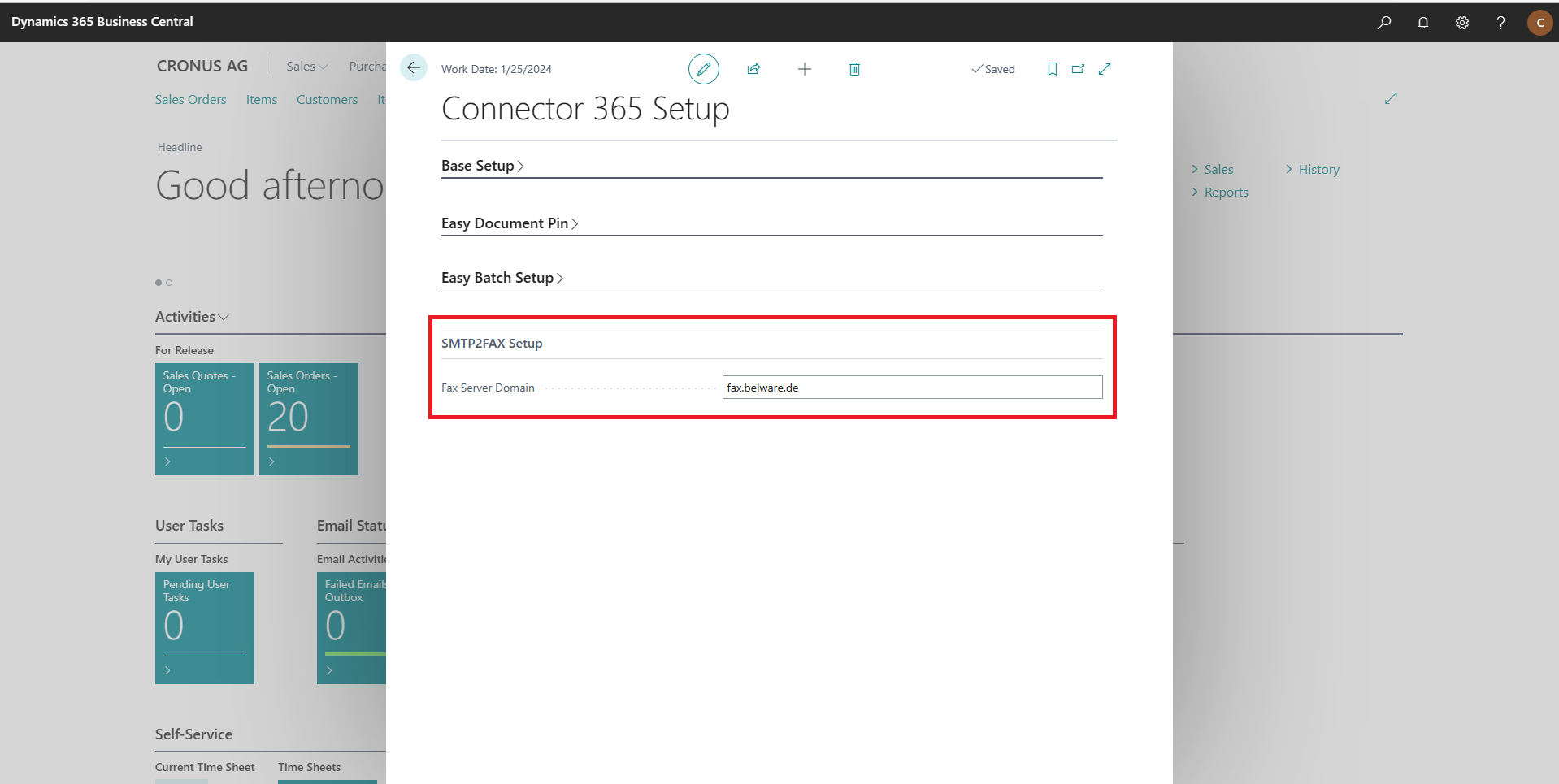Expand the Easy Batch Setup section
Image resolution: width=1559 pixels, height=784 pixels.
[502, 278]
